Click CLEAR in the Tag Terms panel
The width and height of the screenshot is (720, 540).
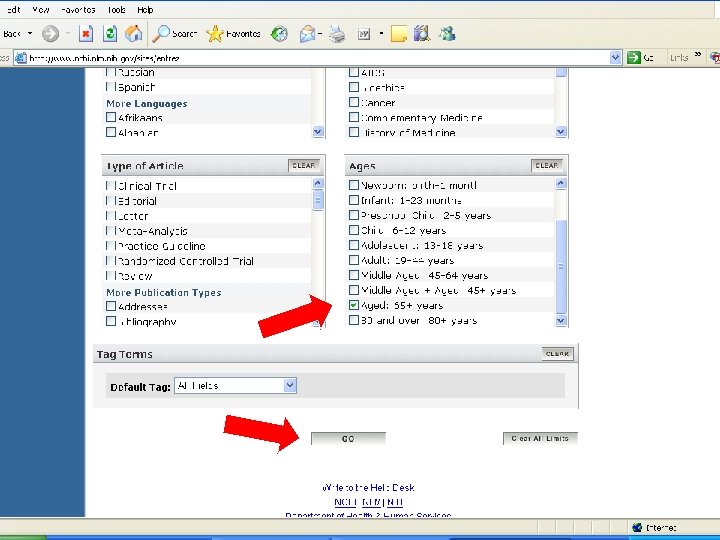(x=557, y=354)
